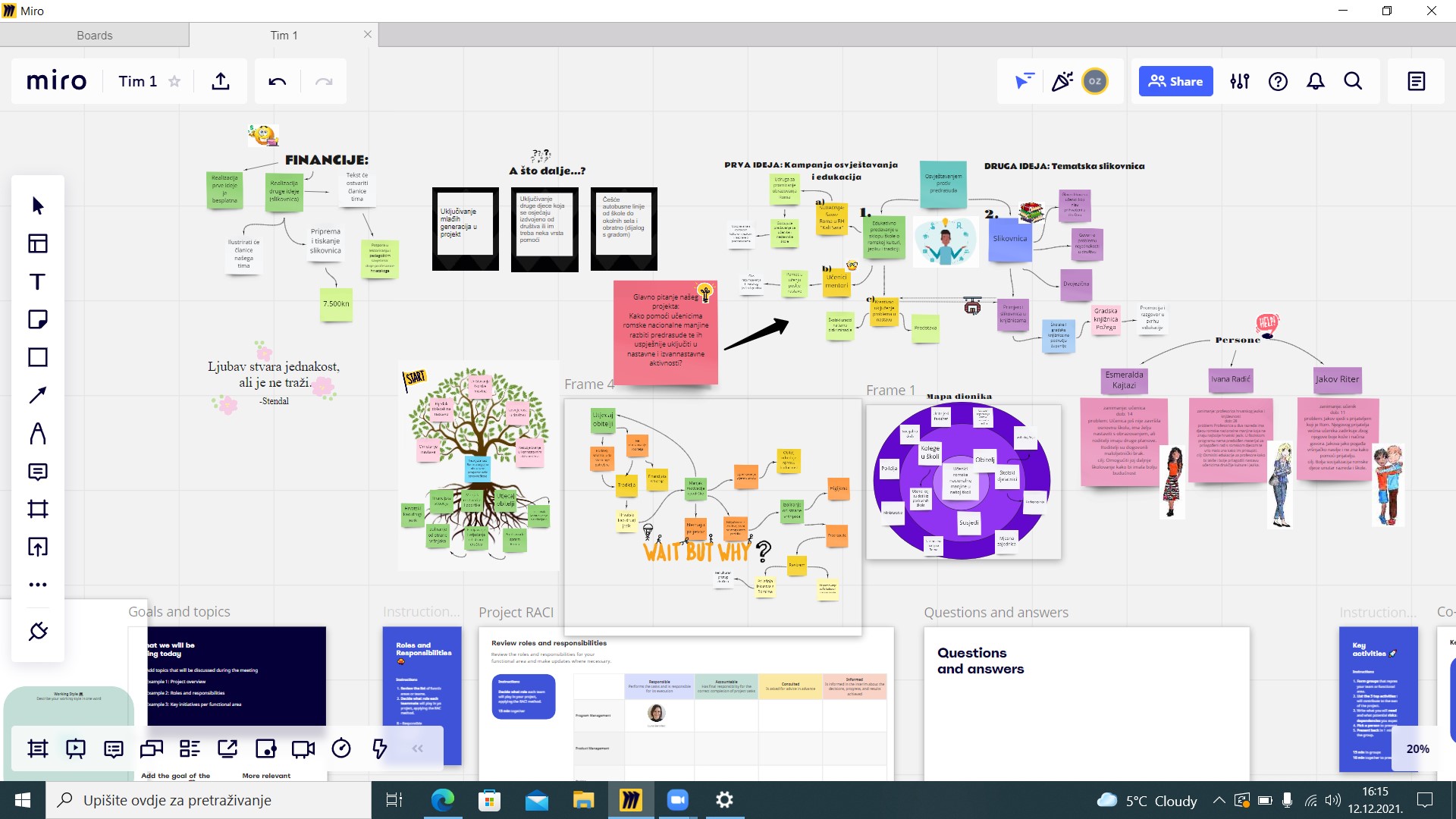
Task: Select the Frame tool in left toolbar
Action: [x=38, y=509]
